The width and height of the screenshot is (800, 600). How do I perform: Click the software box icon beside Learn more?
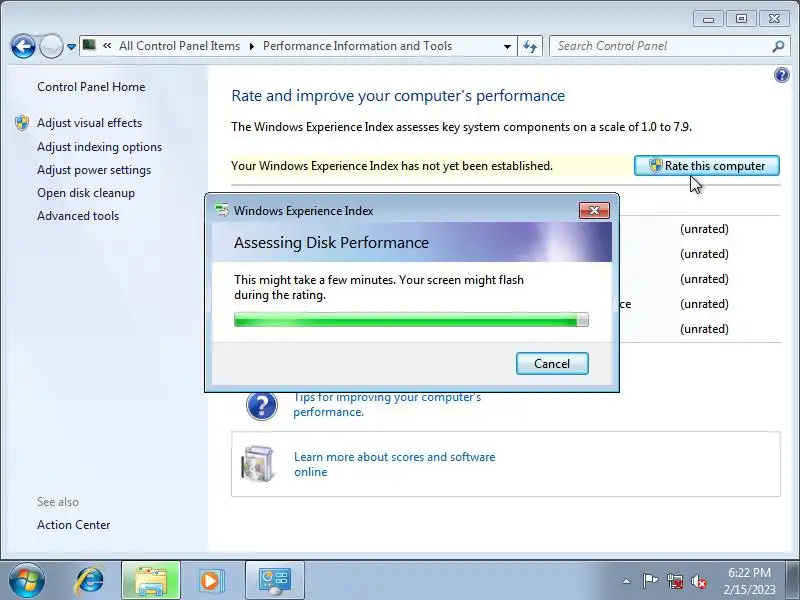coord(258,464)
